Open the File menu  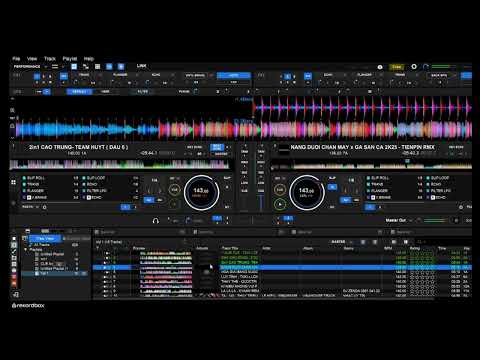(x=16, y=59)
